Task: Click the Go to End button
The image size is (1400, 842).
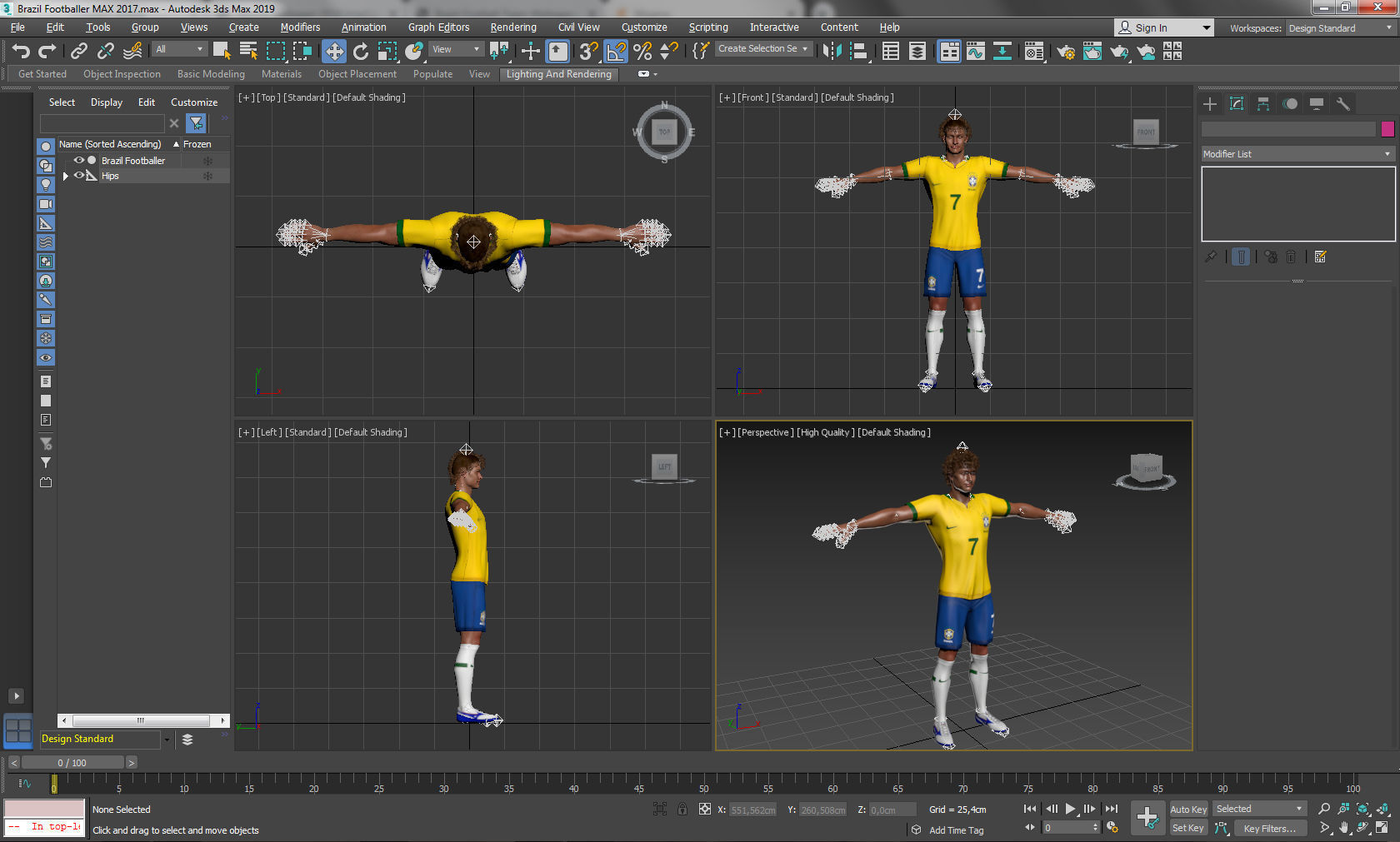Action: click(1112, 809)
